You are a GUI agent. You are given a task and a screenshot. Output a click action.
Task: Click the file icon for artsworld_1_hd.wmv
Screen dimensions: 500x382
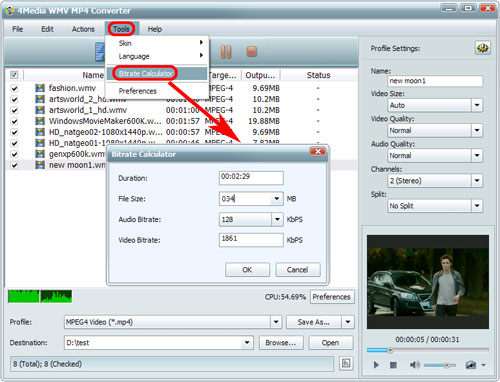pos(40,110)
